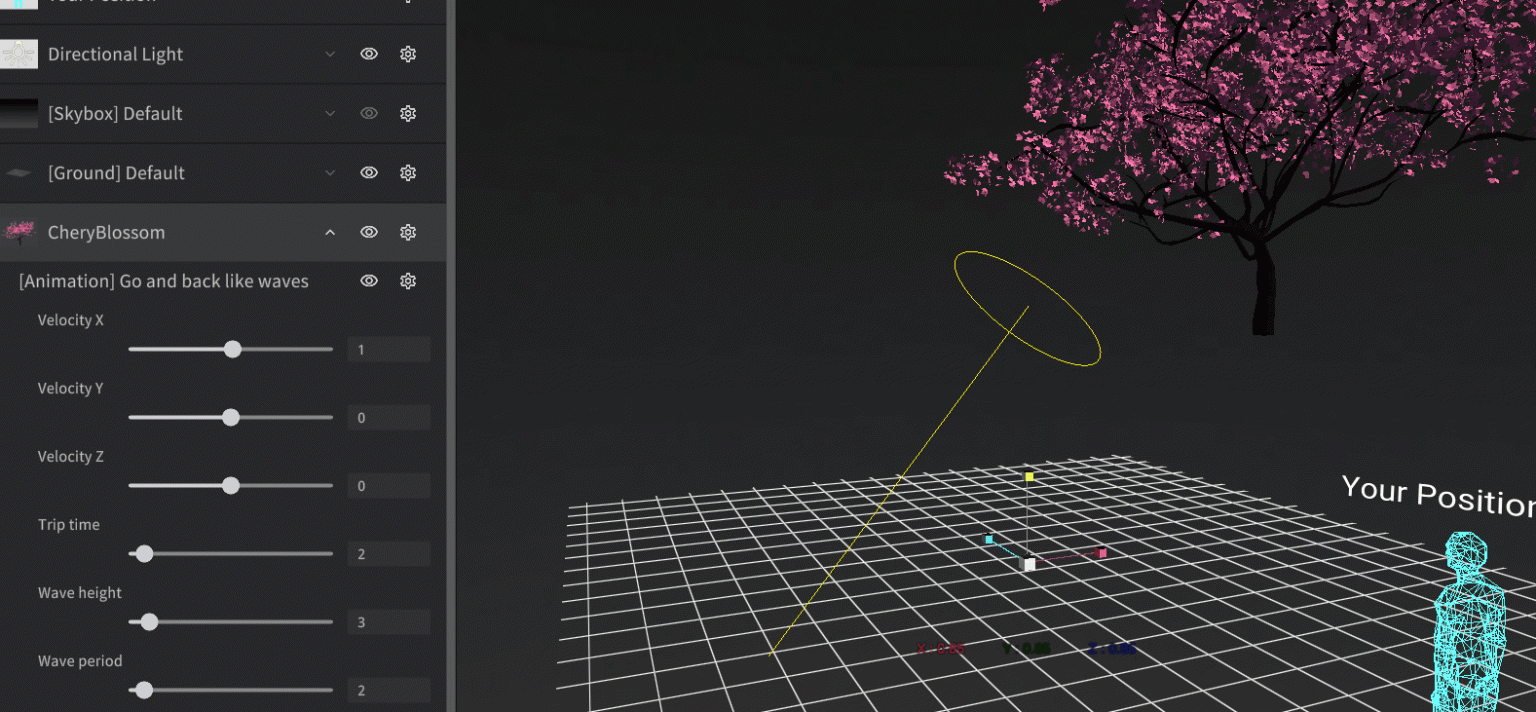Click the Skybox preview thumbnail icon
The width and height of the screenshot is (1536, 712).
(18, 113)
